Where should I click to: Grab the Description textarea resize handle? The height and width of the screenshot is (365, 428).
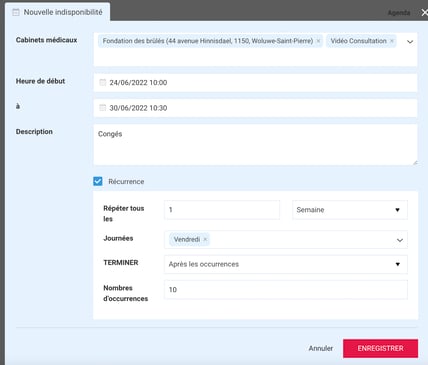415,163
